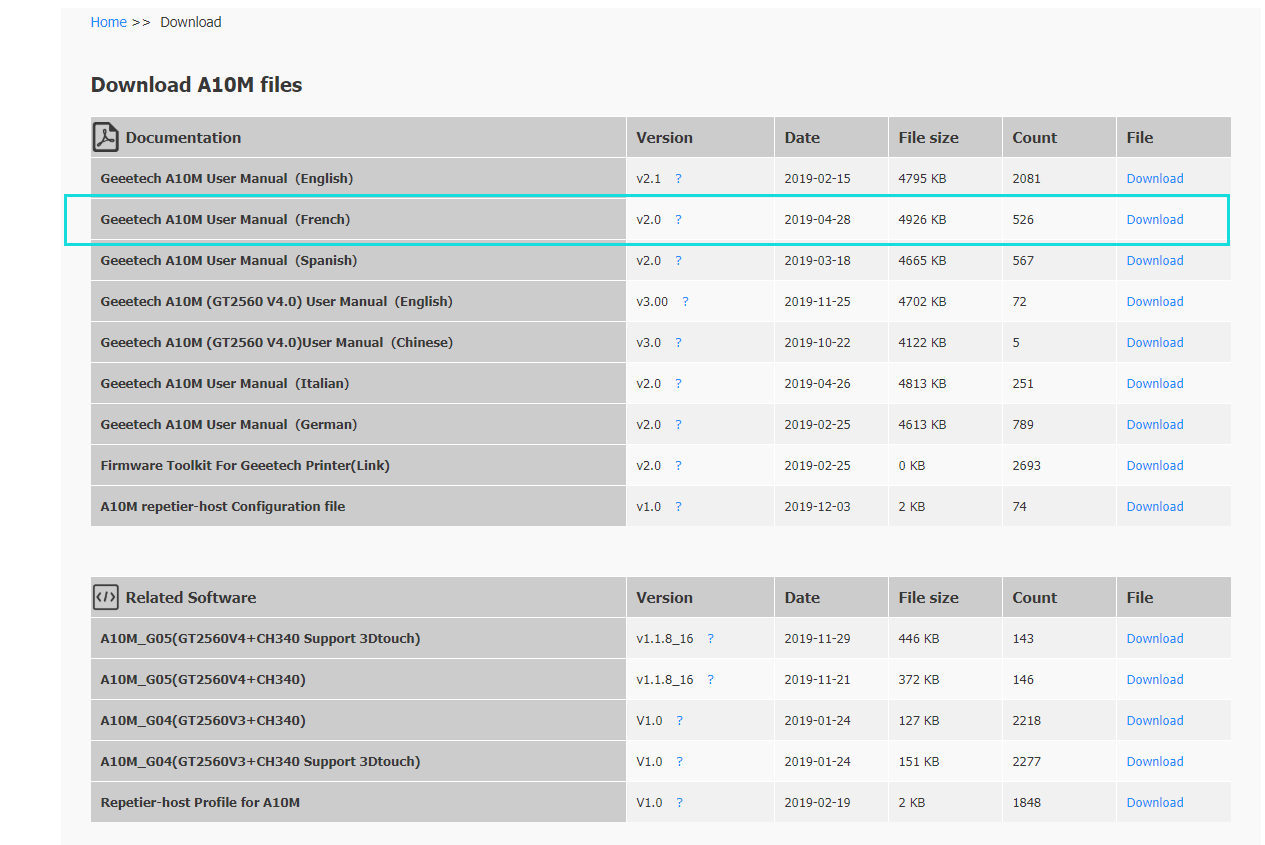
Task: Download A10M_G04 GT2560V3+CH340 firmware without 3Dtouch
Action: (1154, 721)
